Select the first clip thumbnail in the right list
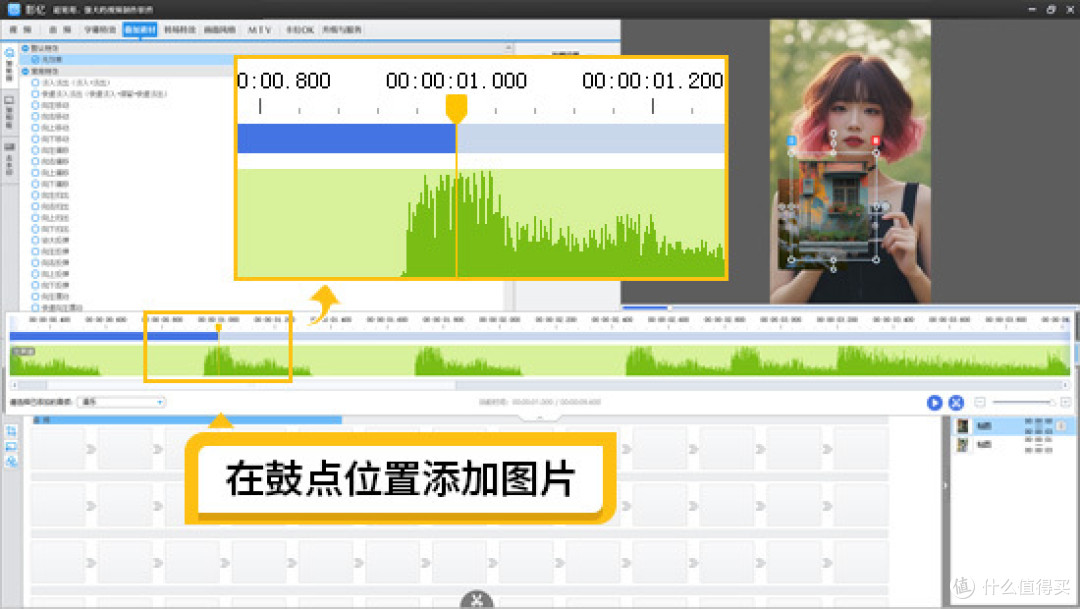Viewport: 1080px width, 609px height. (963, 426)
